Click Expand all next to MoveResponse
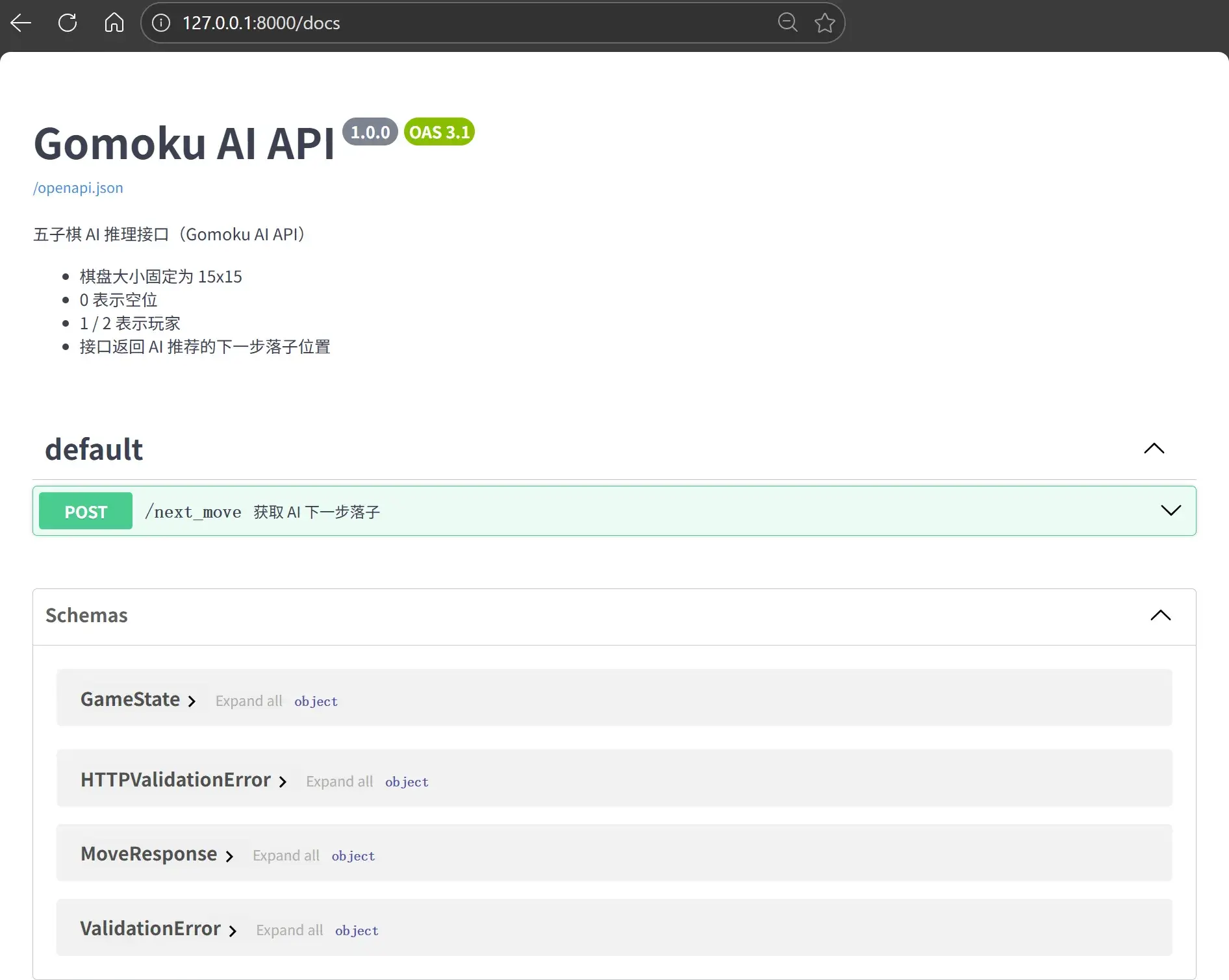 tap(286, 855)
